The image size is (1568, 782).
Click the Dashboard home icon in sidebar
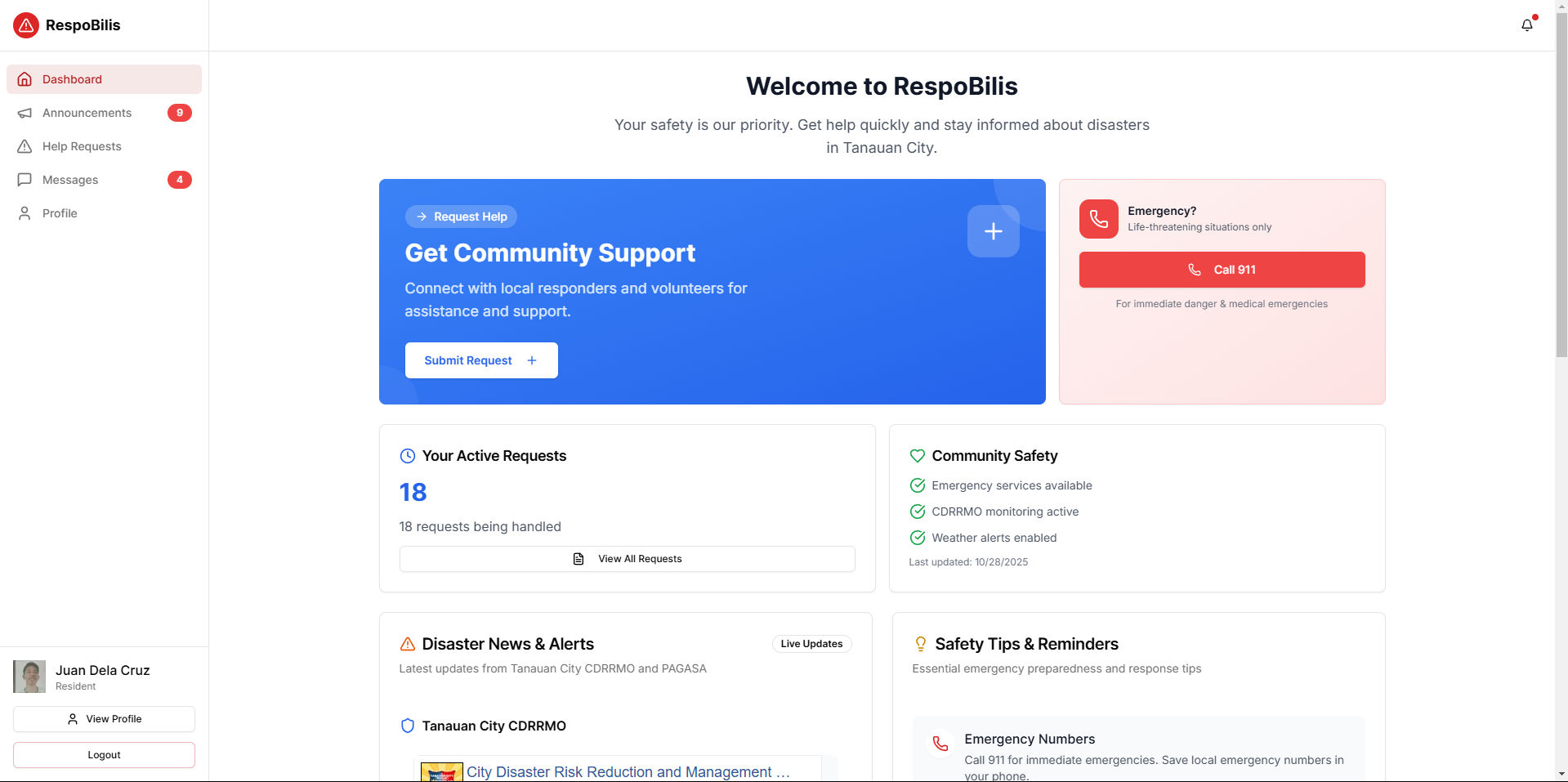(25, 79)
